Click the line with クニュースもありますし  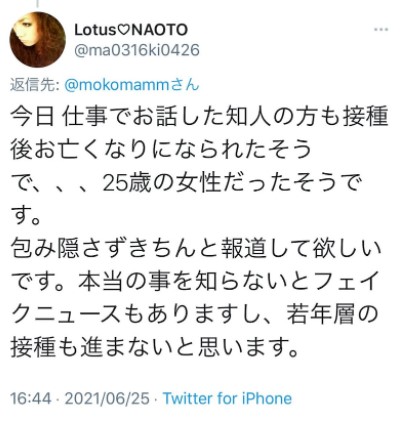pyautogui.click(x=195, y=312)
